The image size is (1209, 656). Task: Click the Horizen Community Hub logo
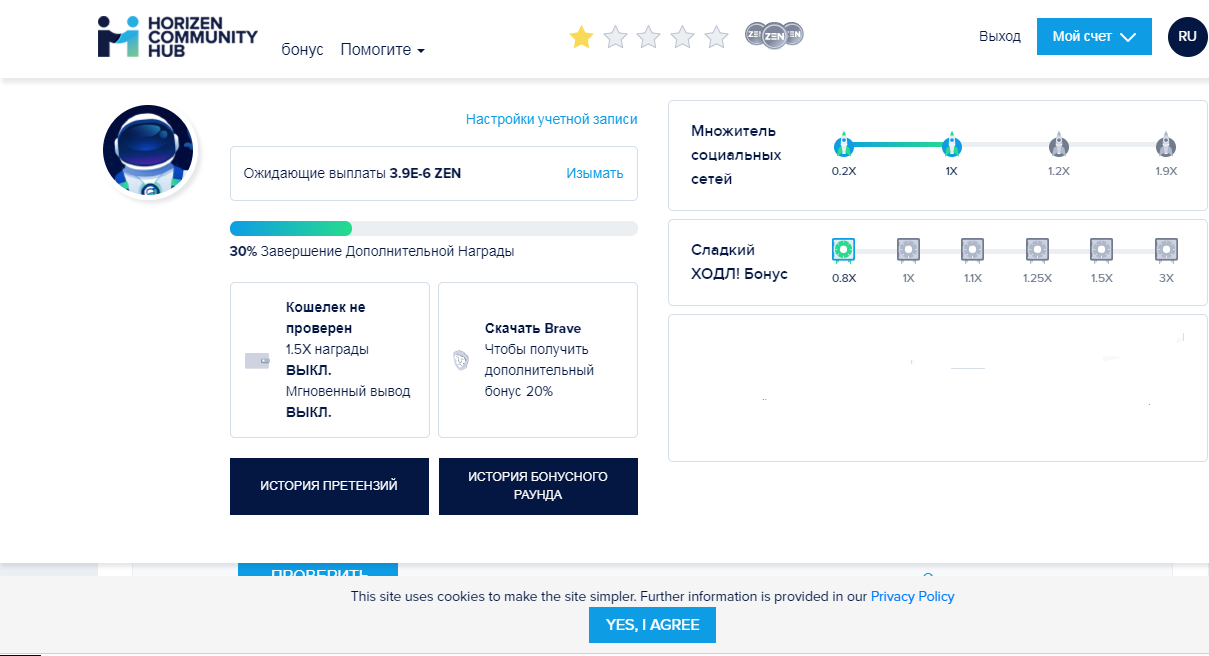tap(178, 36)
